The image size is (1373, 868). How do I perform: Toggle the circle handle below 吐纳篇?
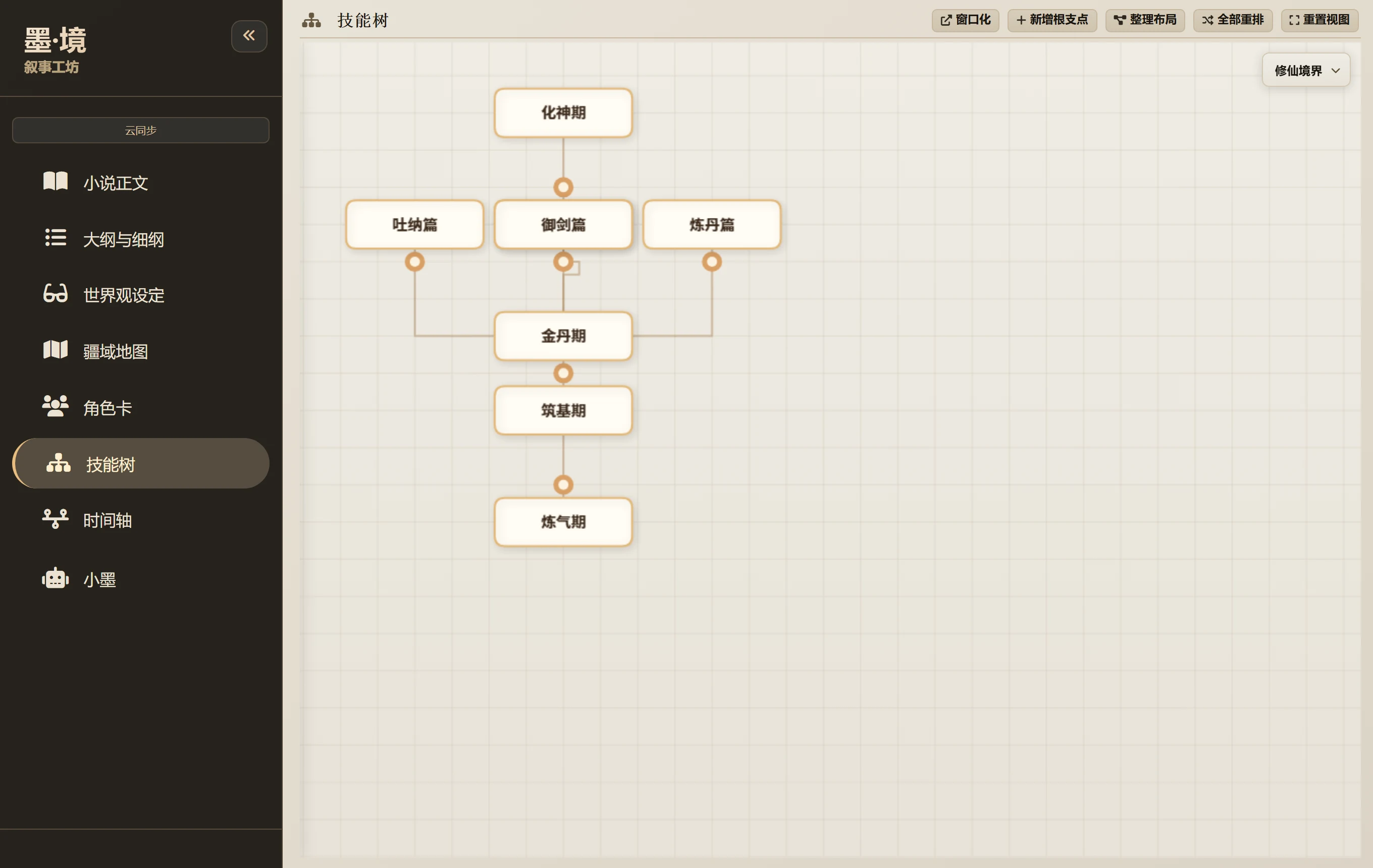414,261
